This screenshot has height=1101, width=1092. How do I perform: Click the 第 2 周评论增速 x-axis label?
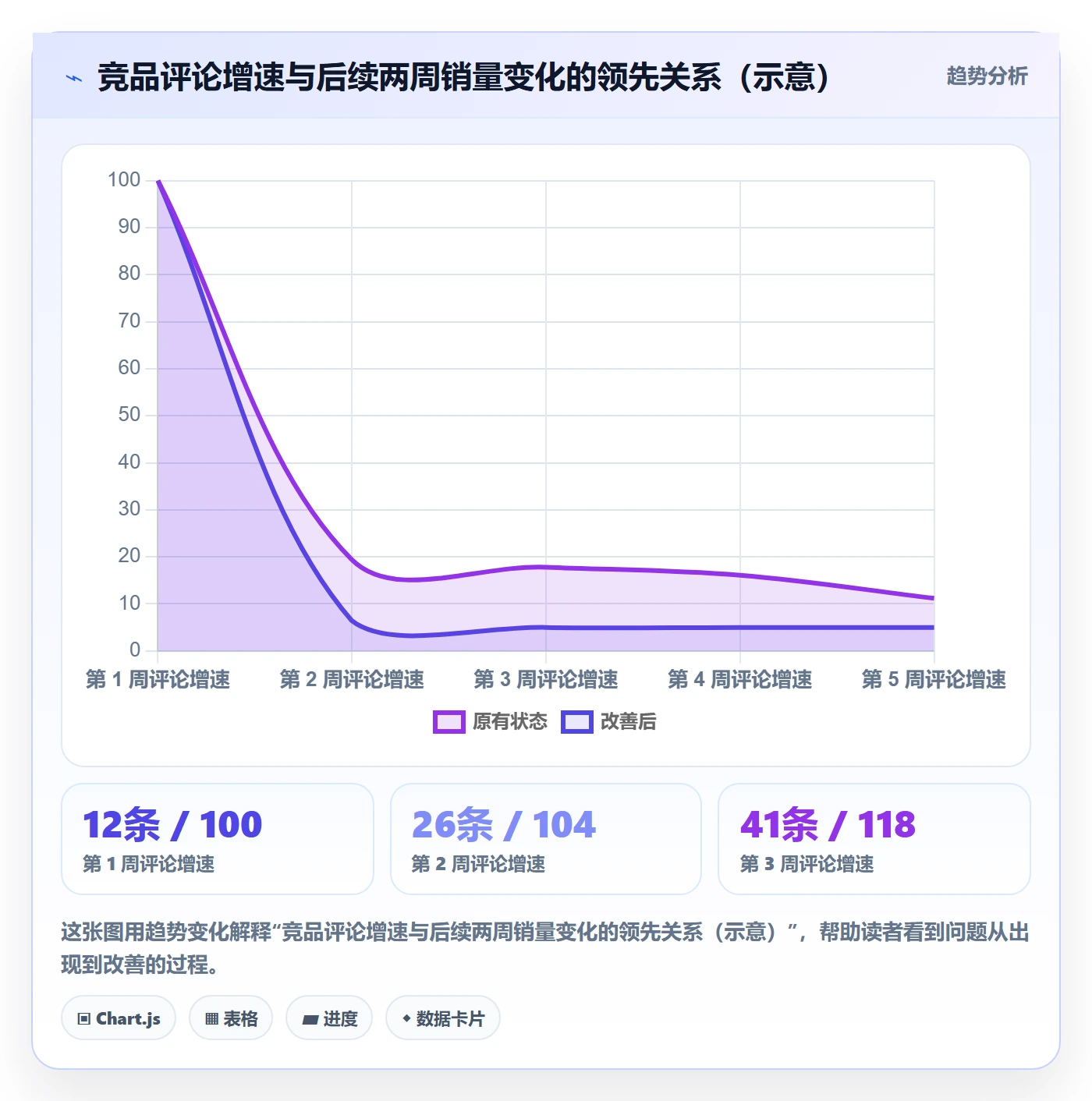coord(352,679)
